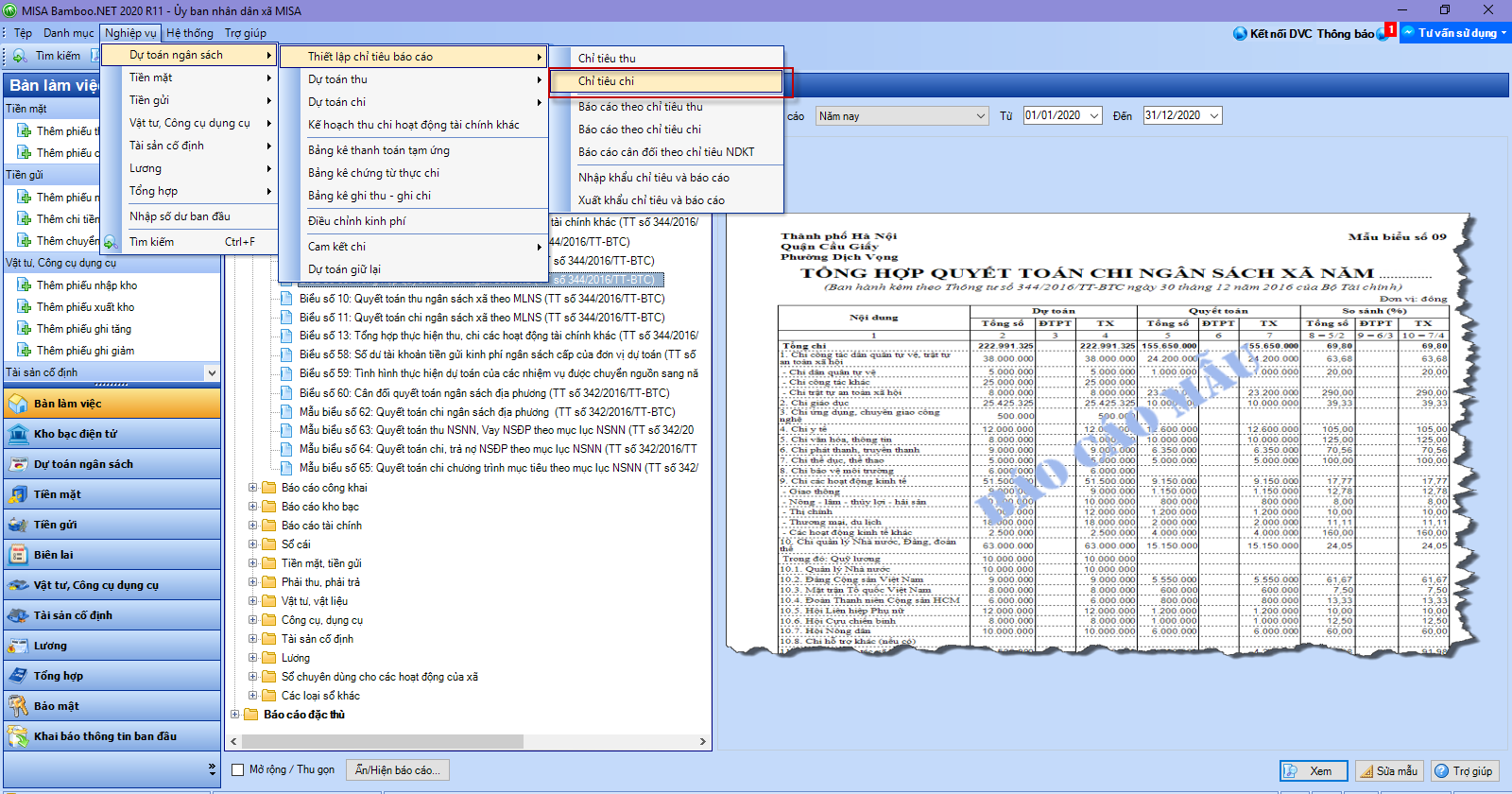This screenshot has width=1512, height=794.
Task: Collapse the Tài sản cố định sidebar section
Action: pyautogui.click(x=211, y=372)
